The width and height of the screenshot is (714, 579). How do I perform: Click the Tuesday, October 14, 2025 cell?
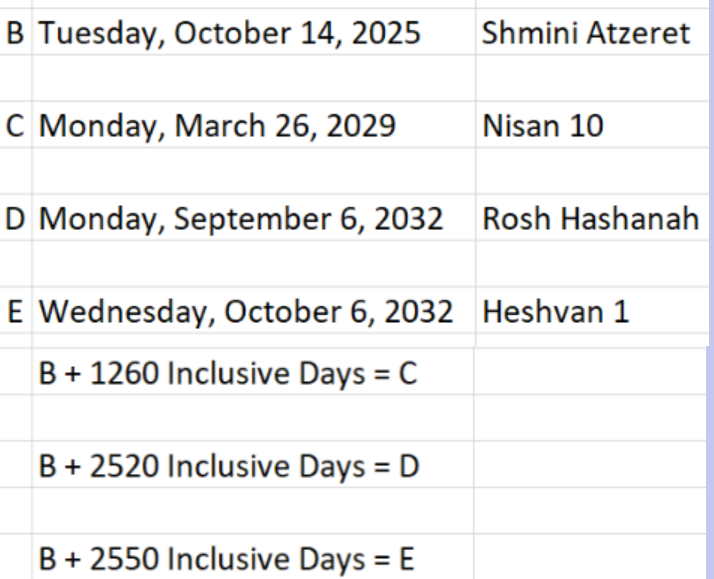click(230, 34)
